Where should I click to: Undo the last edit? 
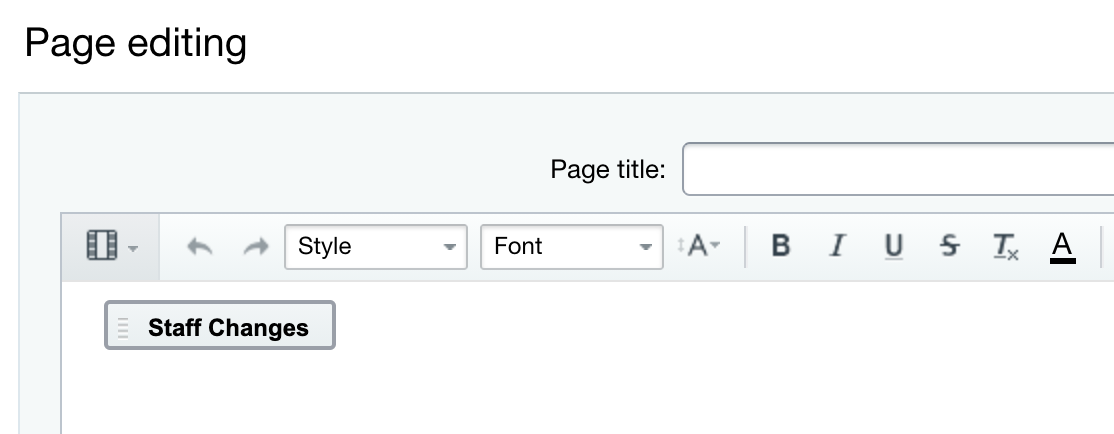200,246
